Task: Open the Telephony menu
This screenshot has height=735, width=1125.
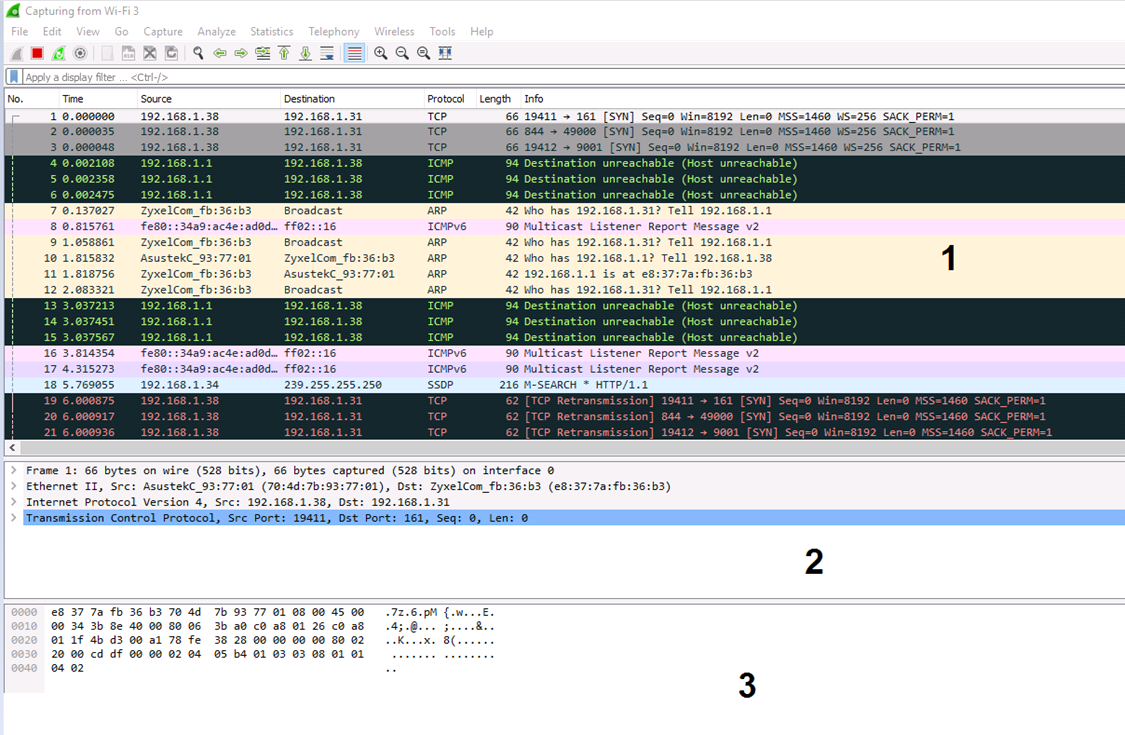Action: [x=334, y=32]
